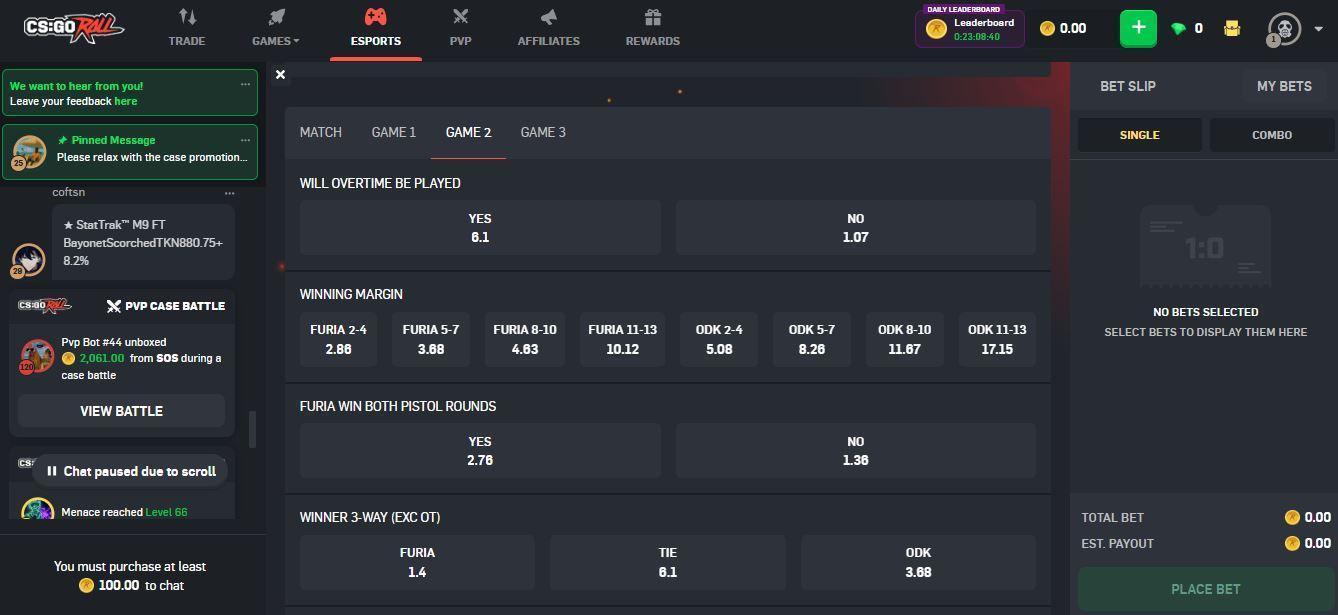This screenshot has height=615, width=1338.
Task: Click the VIEW BATTLE button
Action: (x=121, y=411)
